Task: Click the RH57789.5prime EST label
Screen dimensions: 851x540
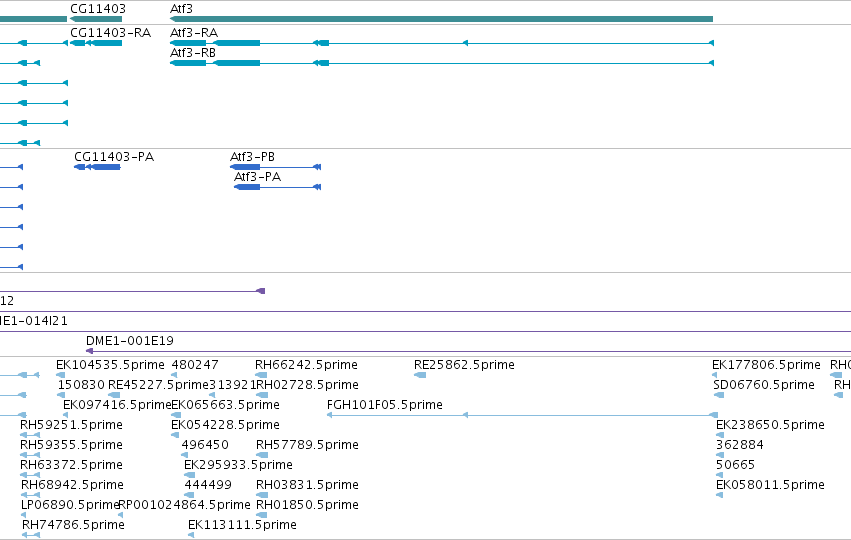Action: coord(307,445)
